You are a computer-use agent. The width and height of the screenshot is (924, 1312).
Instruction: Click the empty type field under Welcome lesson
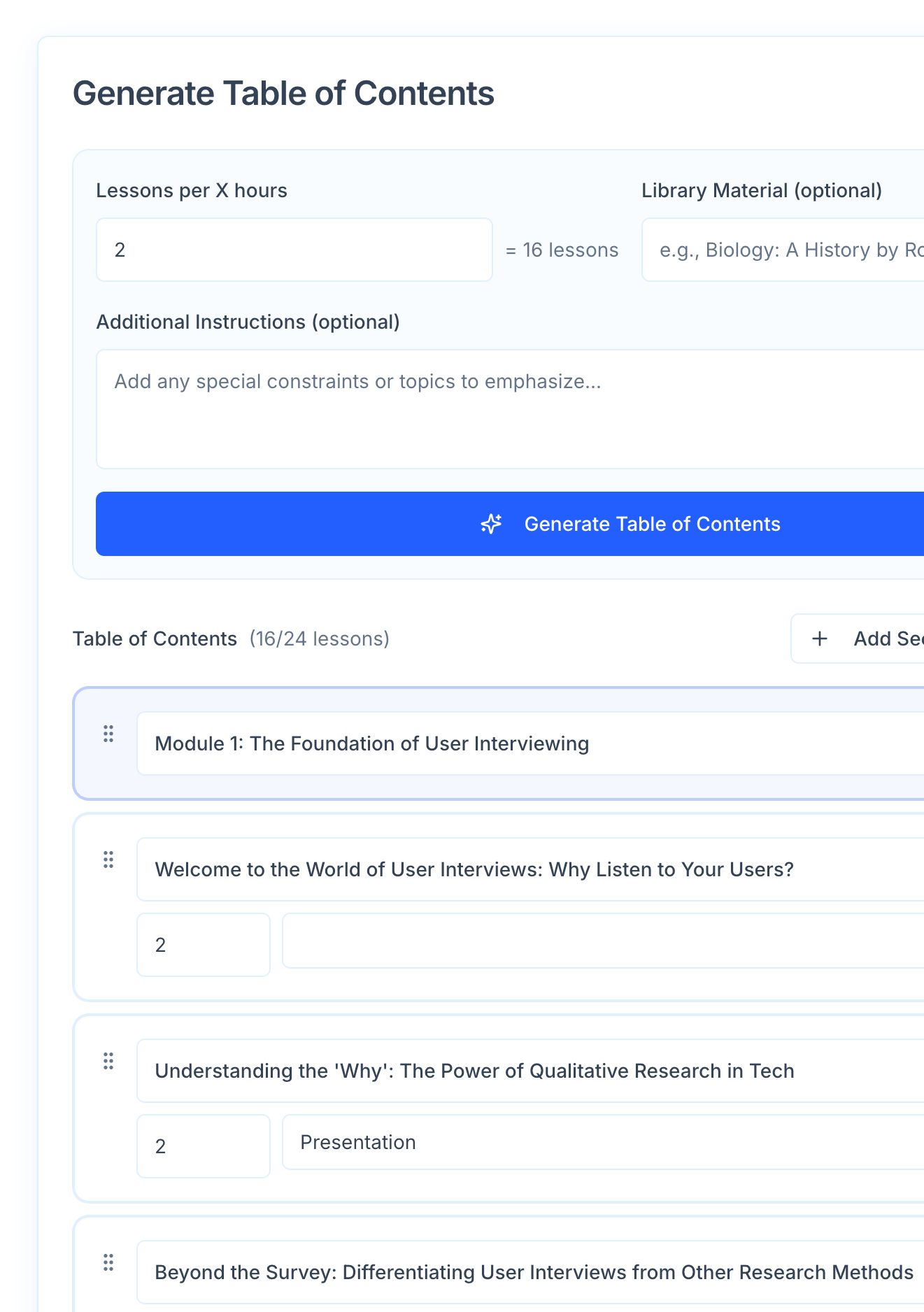click(x=602, y=941)
